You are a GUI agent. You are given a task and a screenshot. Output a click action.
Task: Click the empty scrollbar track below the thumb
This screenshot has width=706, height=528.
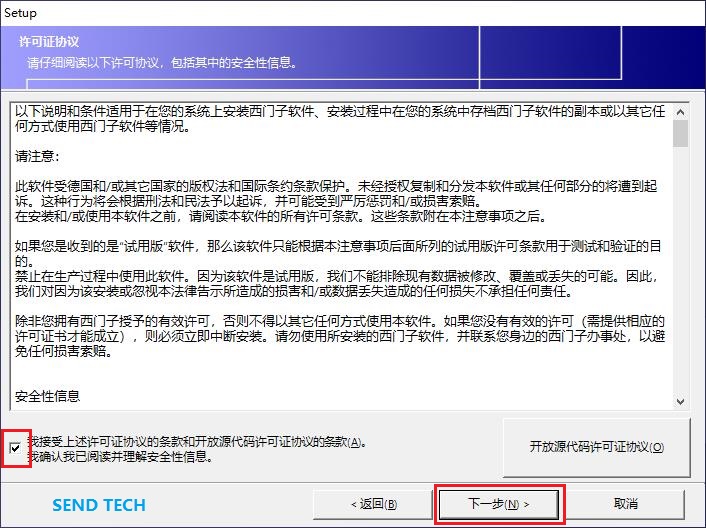(x=680, y=280)
